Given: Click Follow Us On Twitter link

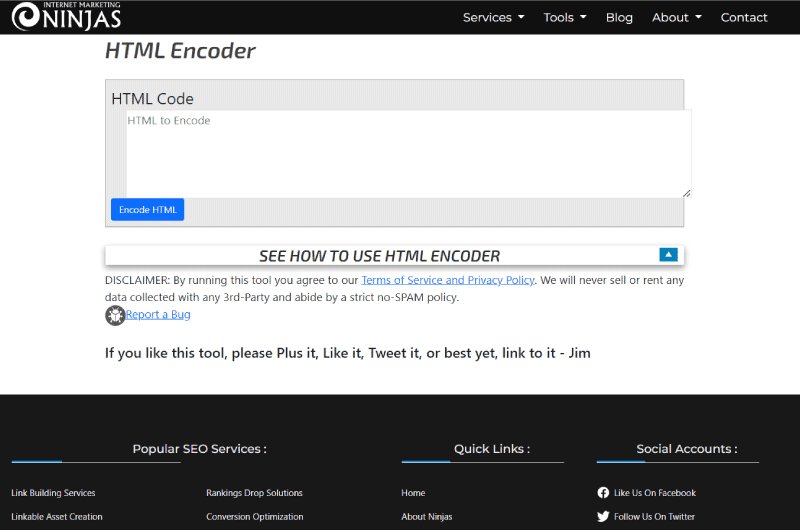Looking at the screenshot, I should pos(654,517).
